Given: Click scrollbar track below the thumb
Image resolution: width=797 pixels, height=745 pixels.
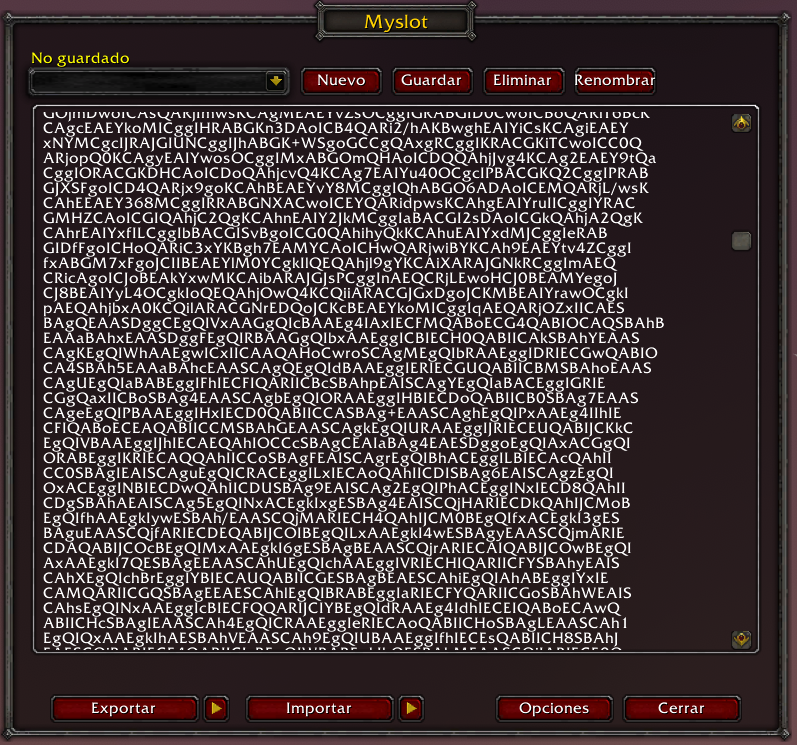Looking at the screenshot, I should point(741,450).
